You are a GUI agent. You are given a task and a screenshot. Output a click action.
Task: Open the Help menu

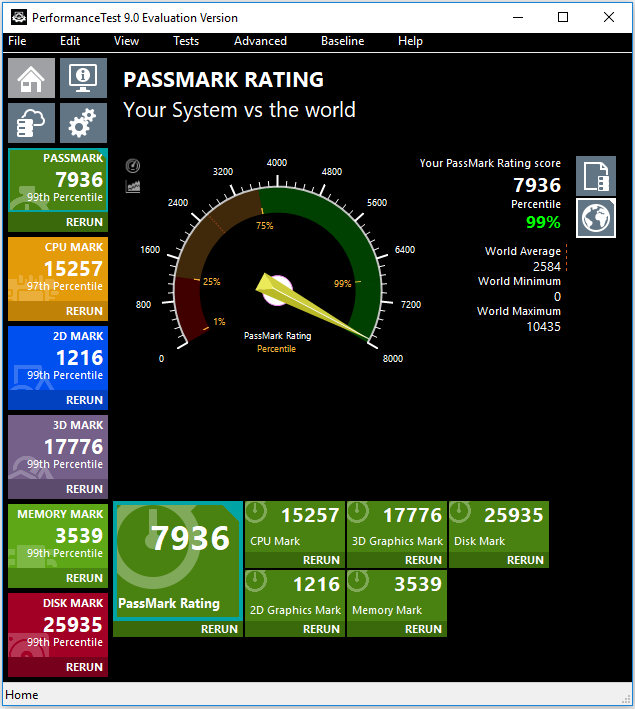coord(410,41)
